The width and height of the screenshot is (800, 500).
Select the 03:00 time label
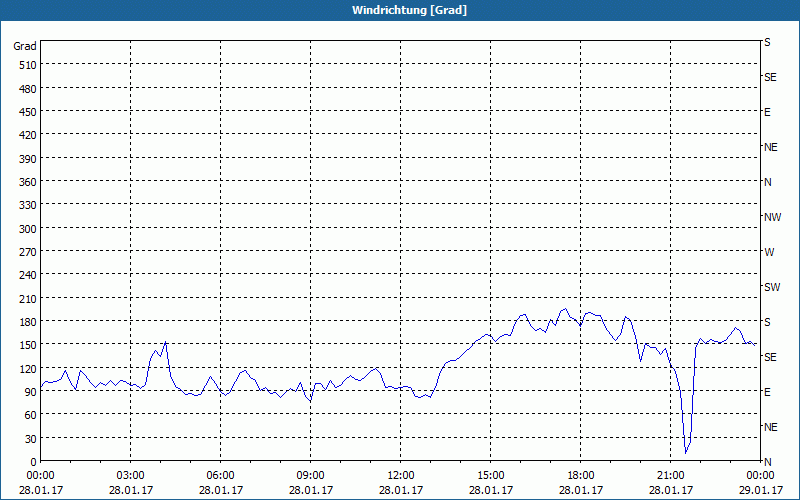[x=131, y=476]
